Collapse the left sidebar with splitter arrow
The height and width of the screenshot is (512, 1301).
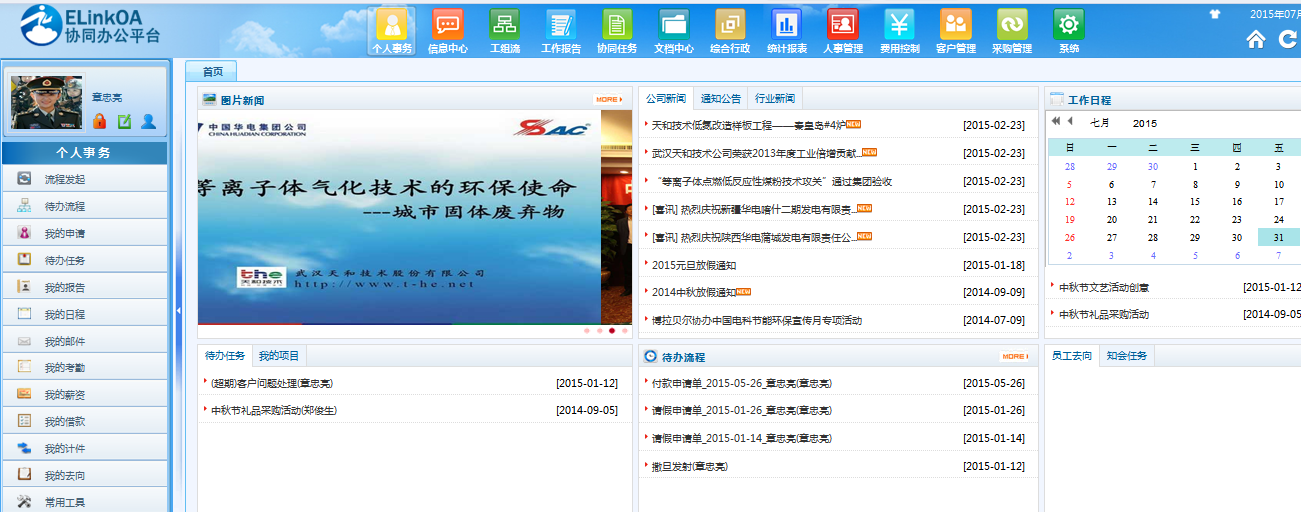coord(178,311)
